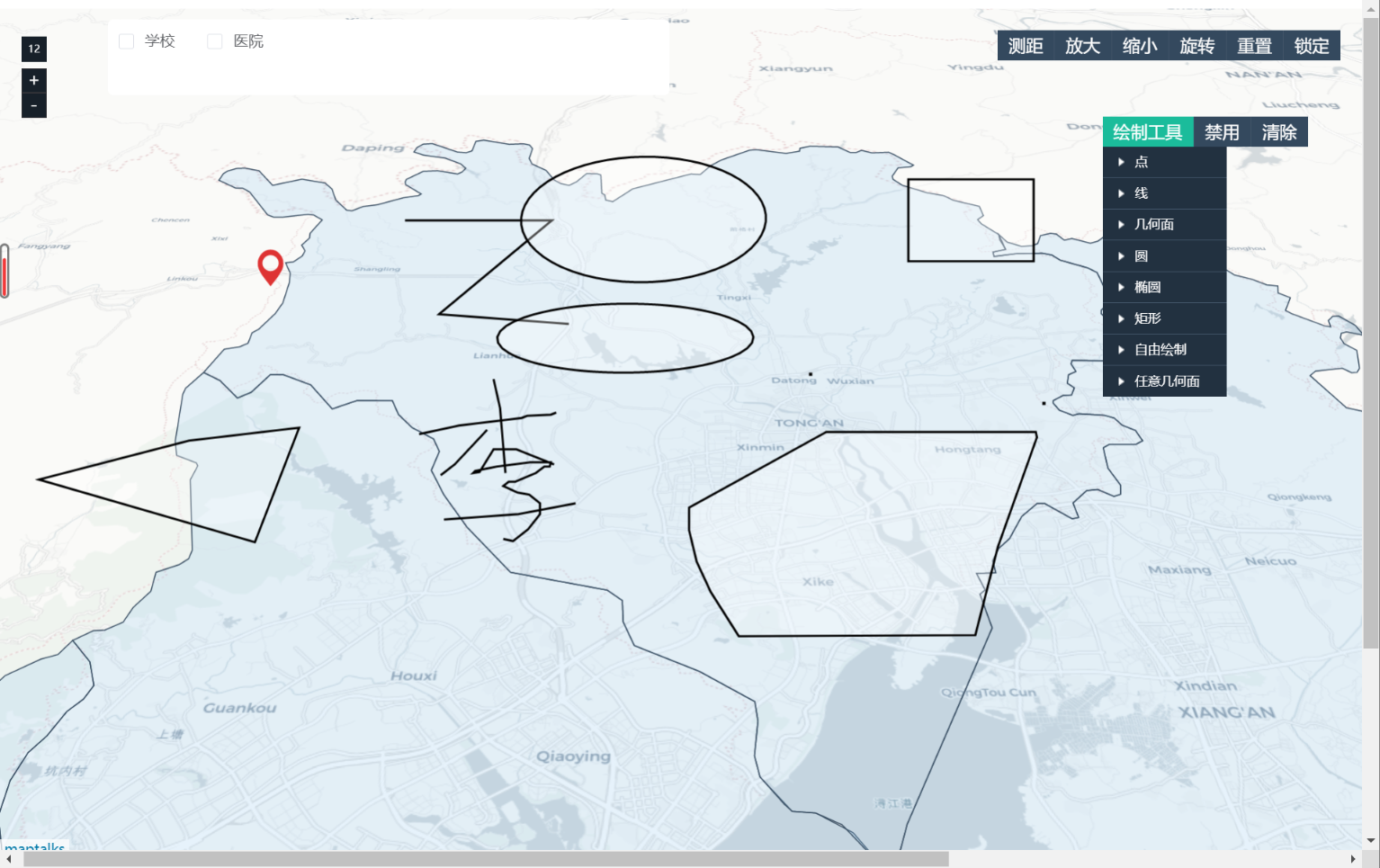
Task: Click the Houxi map label
Action: (414, 676)
